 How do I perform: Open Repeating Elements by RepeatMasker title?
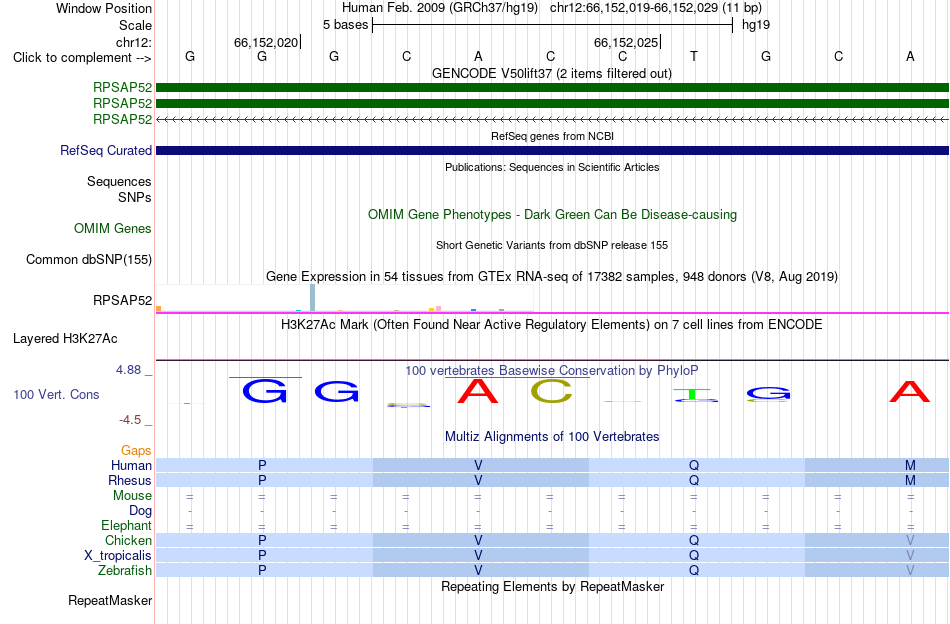click(x=552, y=587)
